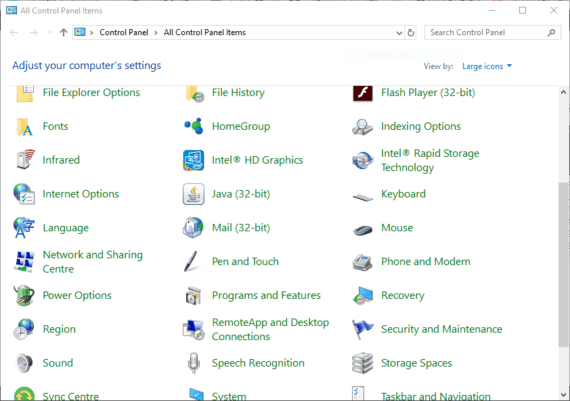This screenshot has height=401, width=570.
Task: Open the Fonts folder icon
Action: (x=25, y=127)
